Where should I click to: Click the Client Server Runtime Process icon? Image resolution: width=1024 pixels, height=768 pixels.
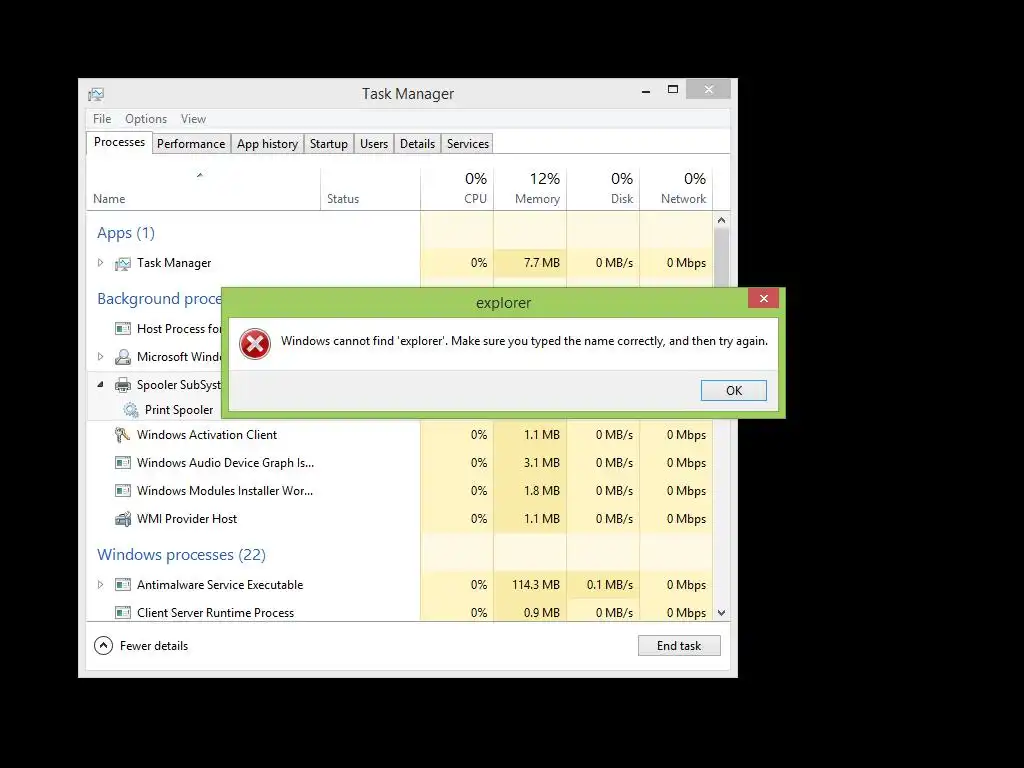[122, 613]
